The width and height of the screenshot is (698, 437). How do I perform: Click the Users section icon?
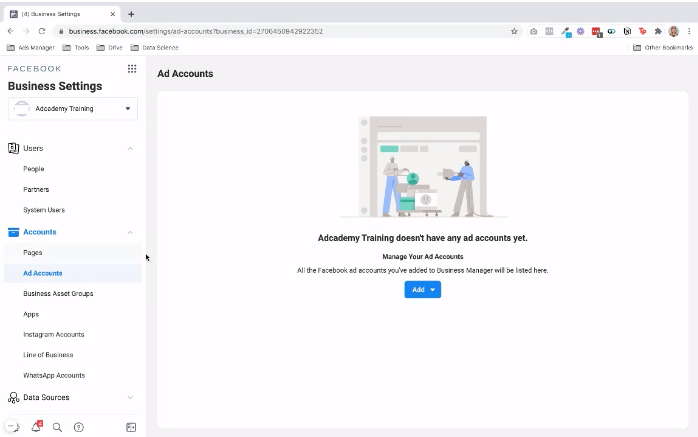[13, 148]
